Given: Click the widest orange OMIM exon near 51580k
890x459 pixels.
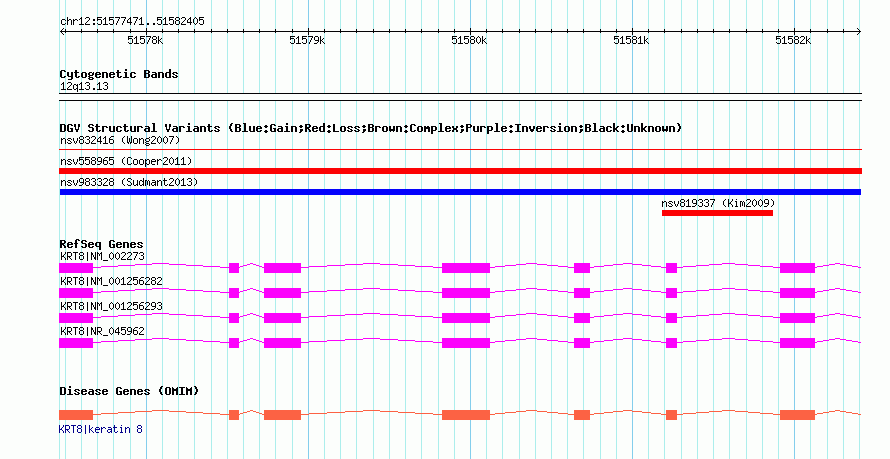Looking at the screenshot, I should tap(466, 415).
